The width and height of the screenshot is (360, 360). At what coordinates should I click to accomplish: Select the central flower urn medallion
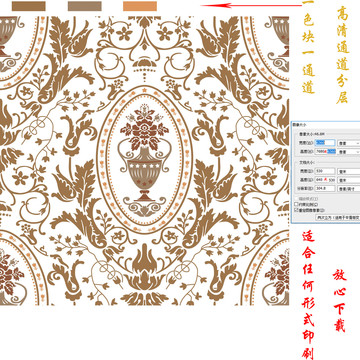(x=144, y=160)
